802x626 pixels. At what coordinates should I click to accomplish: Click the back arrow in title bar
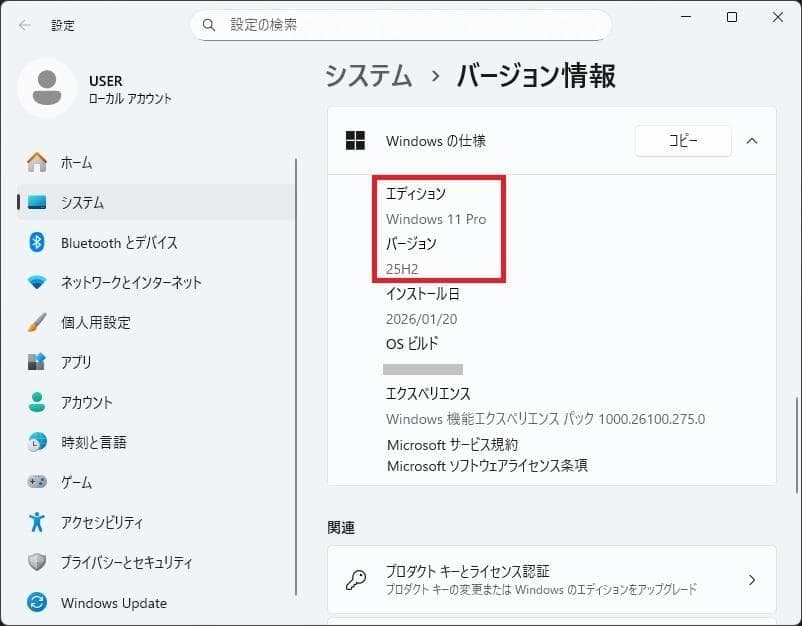click(24, 25)
